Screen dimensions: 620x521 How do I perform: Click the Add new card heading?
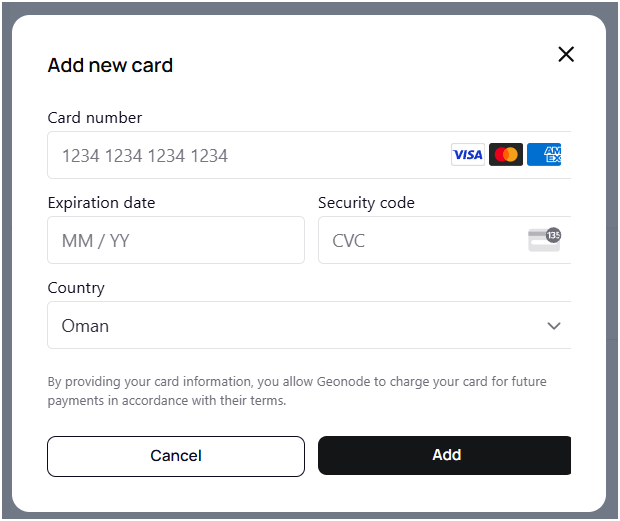coord(110,65)
